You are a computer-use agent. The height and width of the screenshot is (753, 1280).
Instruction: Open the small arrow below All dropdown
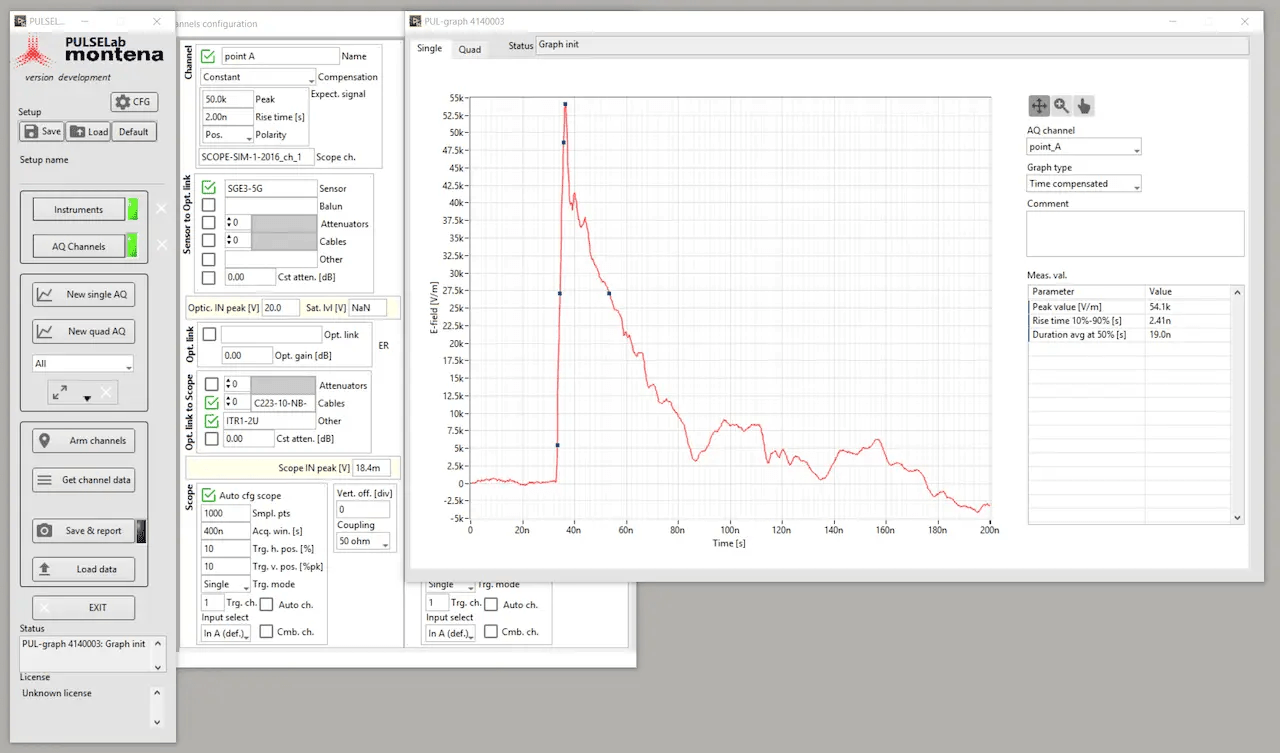[x=86, y=398]
